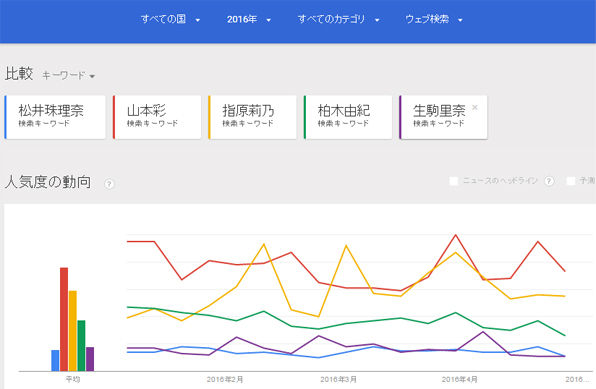Screen dimensions: 596x389
Task: Click the blue average bar in chart
Action: [x=55, y=360]
